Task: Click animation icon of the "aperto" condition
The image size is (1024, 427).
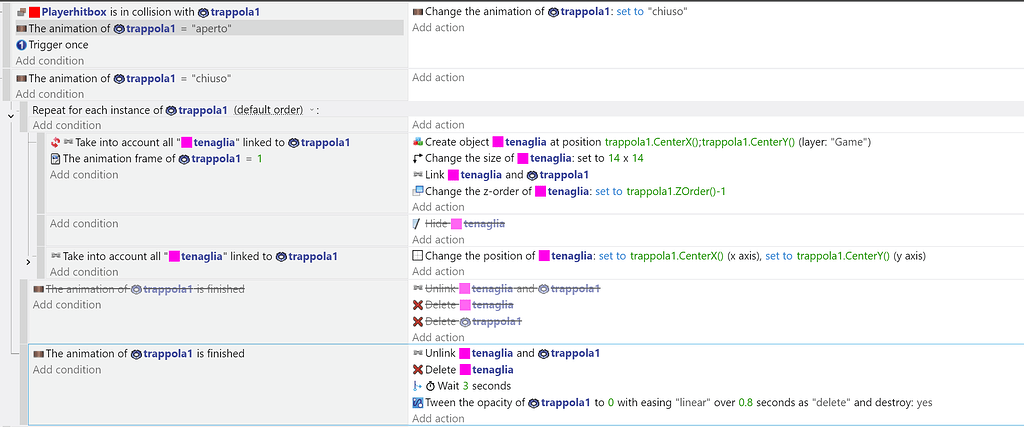Action: [21, 28]
